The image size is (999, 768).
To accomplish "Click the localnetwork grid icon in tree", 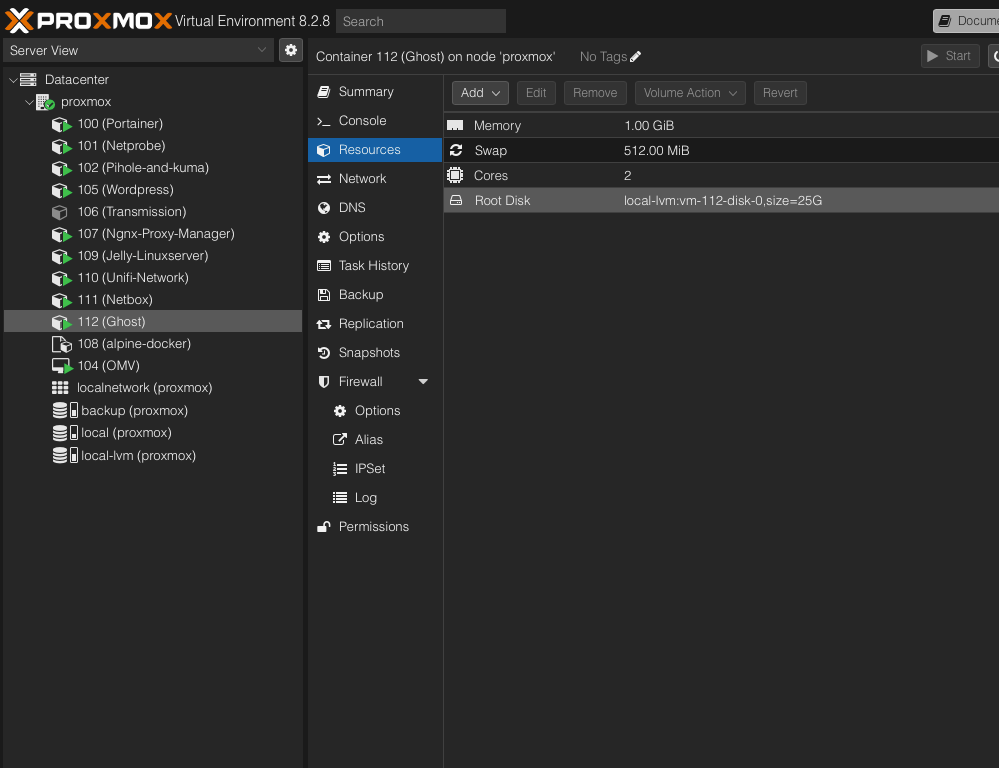I will pyautogui.click(x=61, y=388).
